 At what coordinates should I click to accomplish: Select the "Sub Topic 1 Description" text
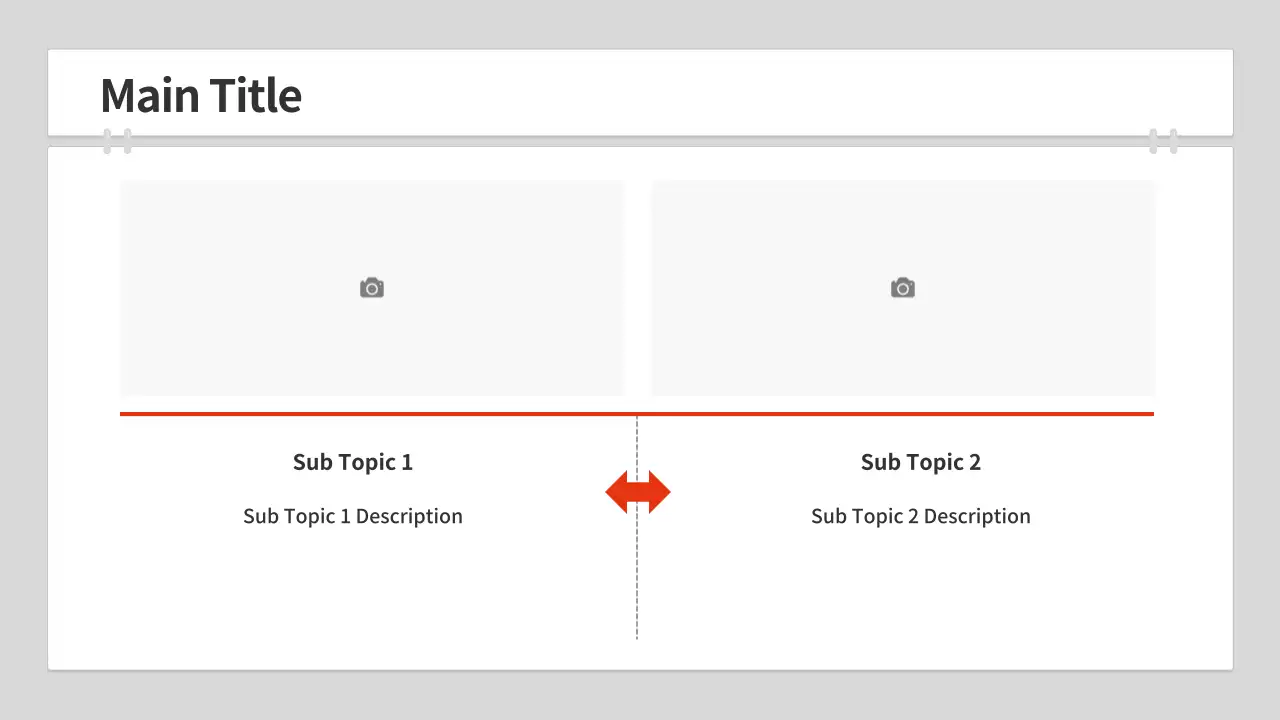(x=353, y=516)
